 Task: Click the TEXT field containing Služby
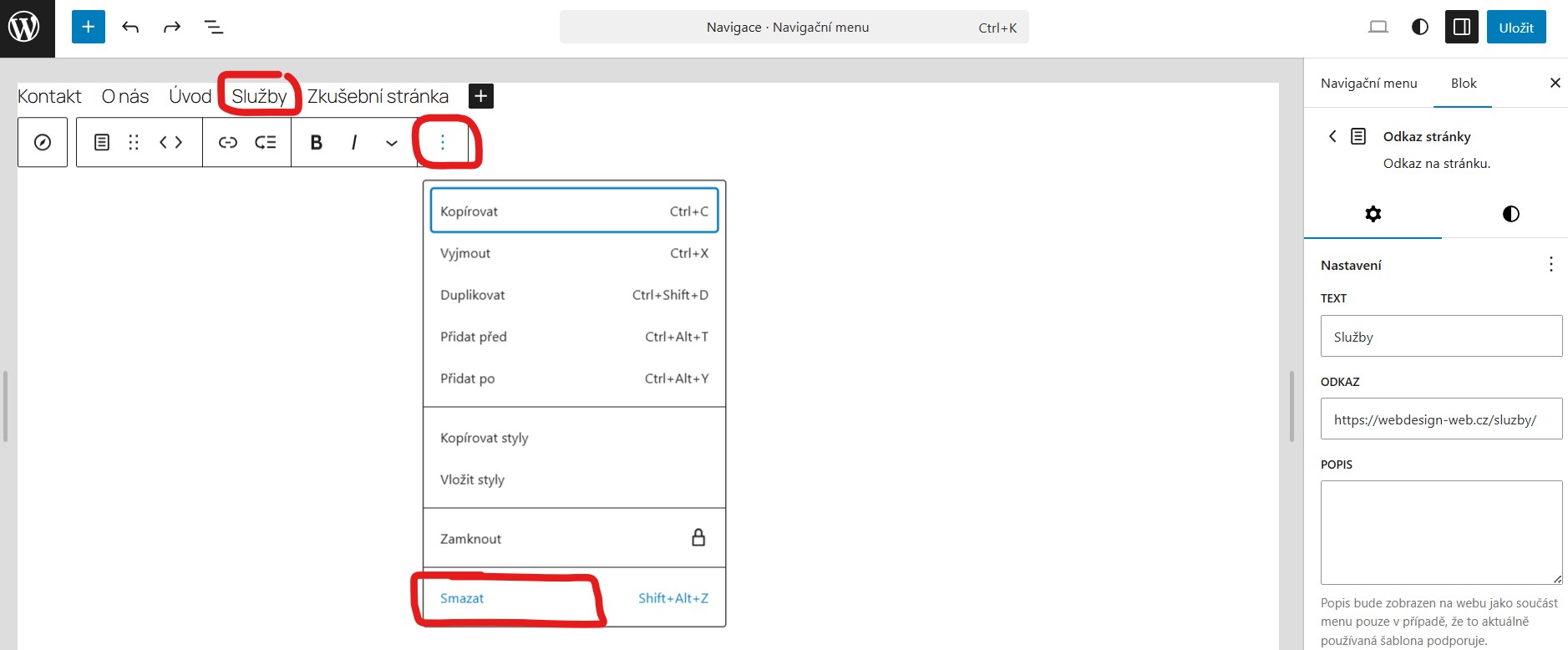[1441, 336]
